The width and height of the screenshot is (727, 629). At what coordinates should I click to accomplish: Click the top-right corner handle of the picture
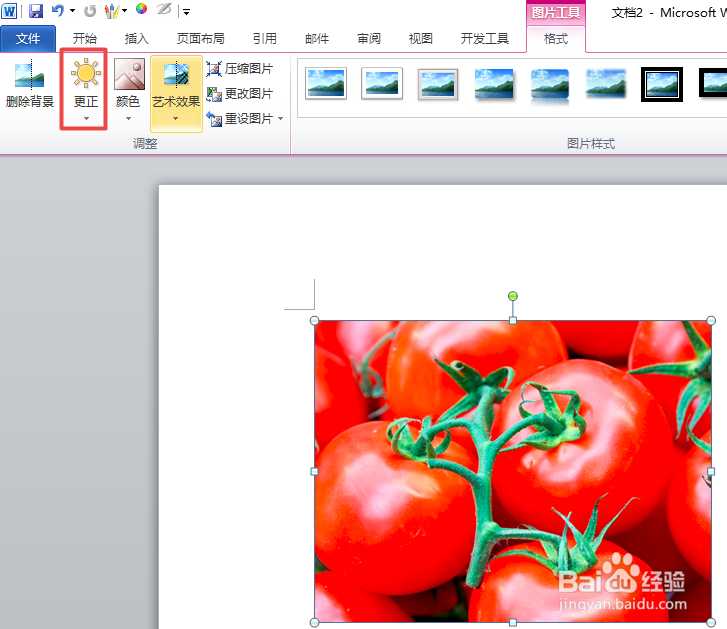[x=711, y=320]
